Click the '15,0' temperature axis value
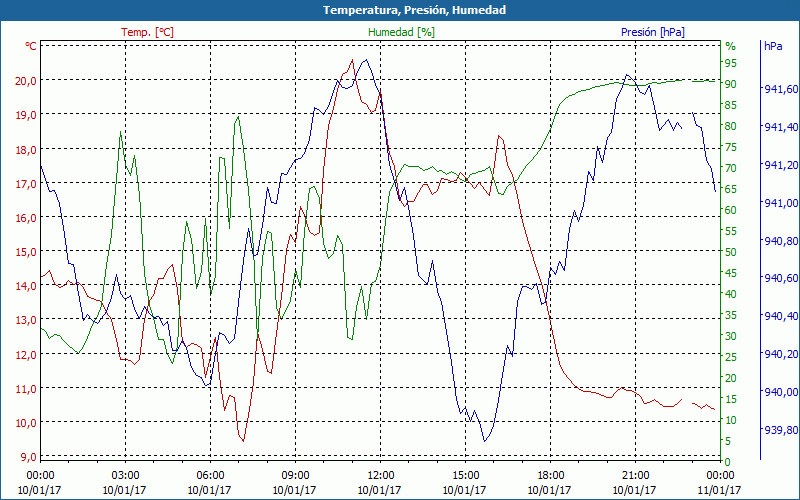 27,252
